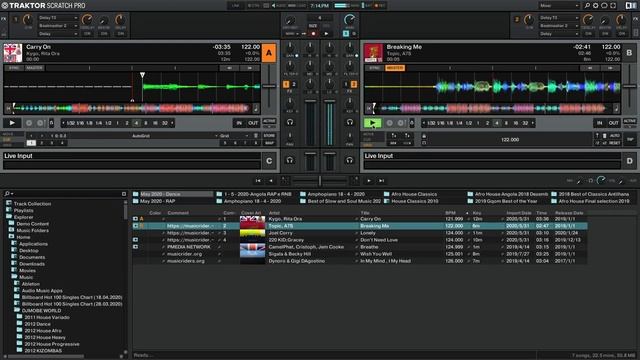The height and width of the screenshot is (360, 640).
Task: Disable MASTER on Deck B
Action: point(395,68)
